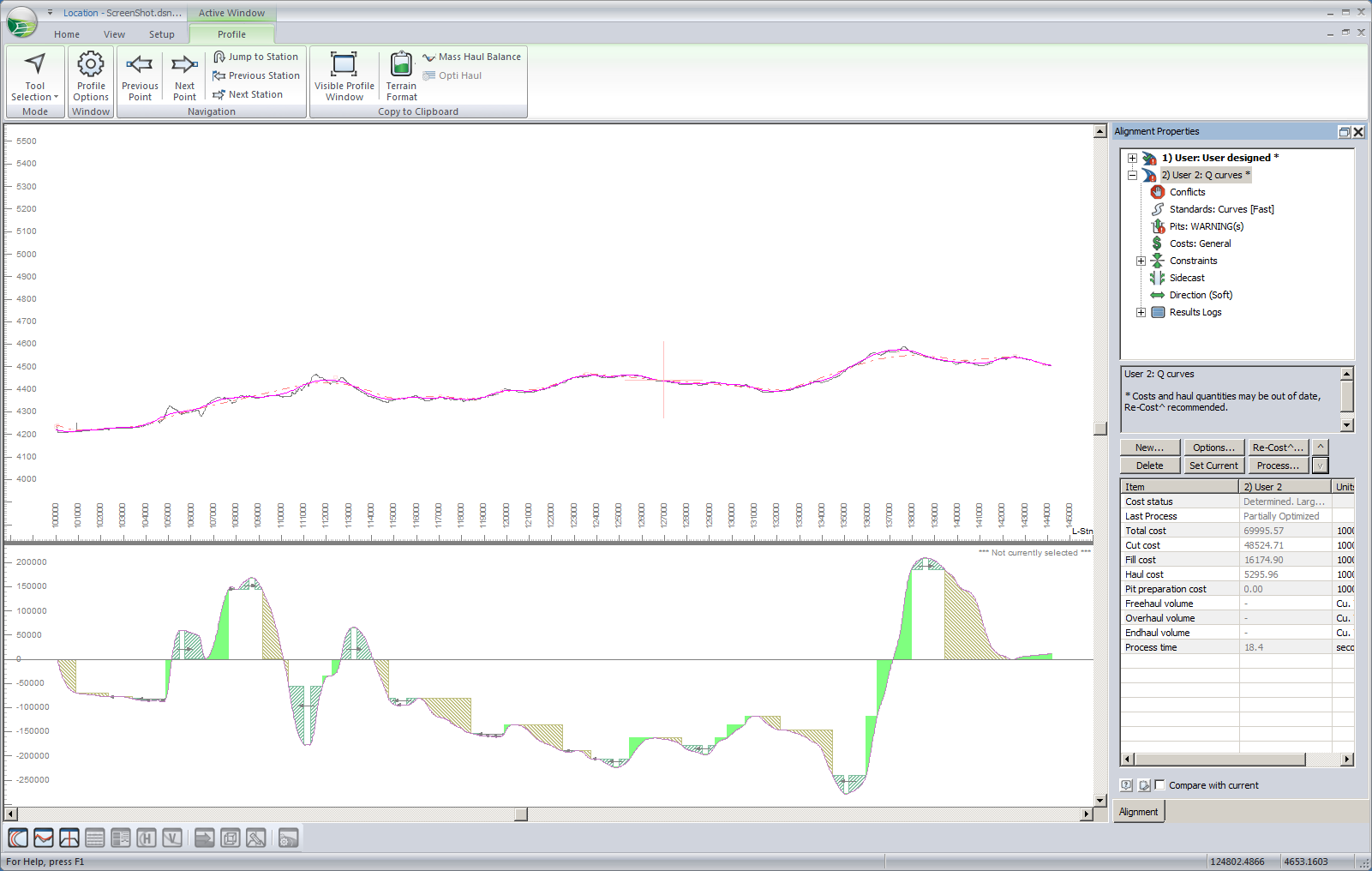The image size is (1372, 871).
Task: Select Pits: WARNING(s) tree item
Action: [x=1206, y=226]
